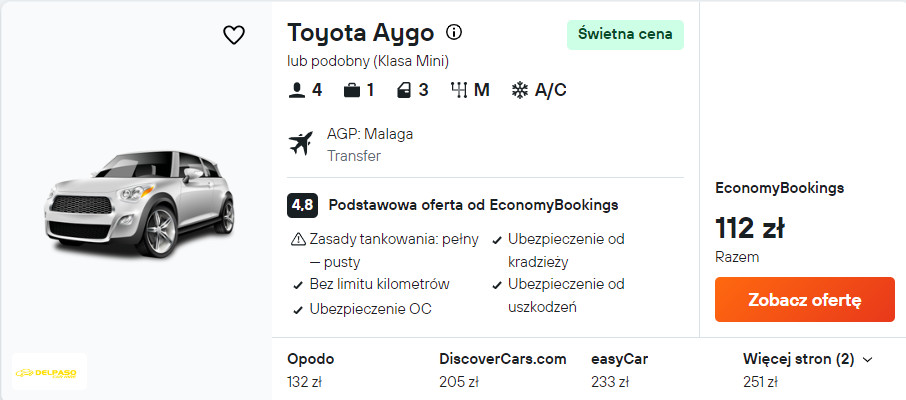Select the easyCar 233 zł offer

pos(619,370)
